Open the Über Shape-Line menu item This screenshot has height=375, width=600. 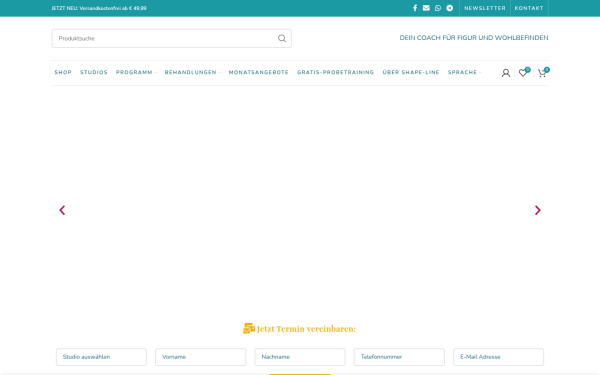tap(411, 72)
